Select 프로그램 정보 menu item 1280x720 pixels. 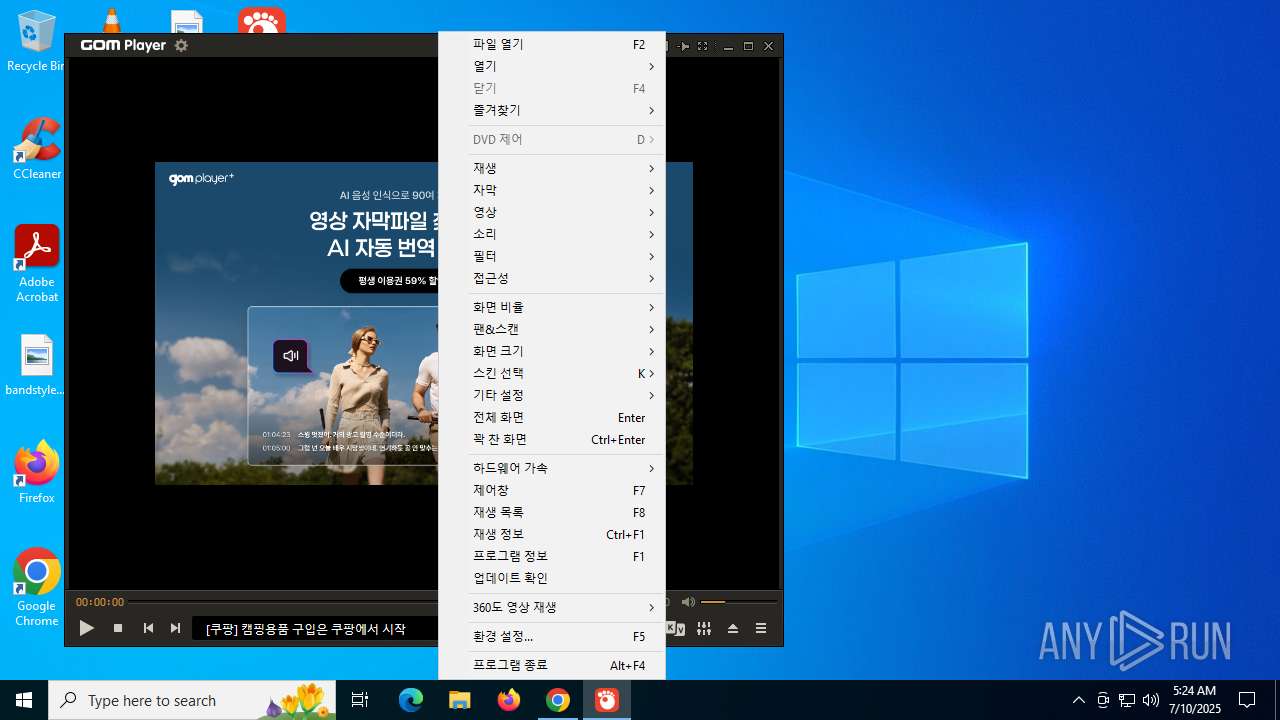coord(552,556)
